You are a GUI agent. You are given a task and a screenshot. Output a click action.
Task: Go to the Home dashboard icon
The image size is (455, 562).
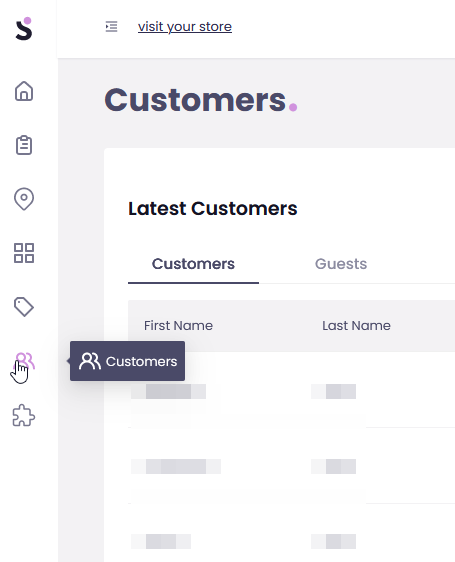click(24, 91)
